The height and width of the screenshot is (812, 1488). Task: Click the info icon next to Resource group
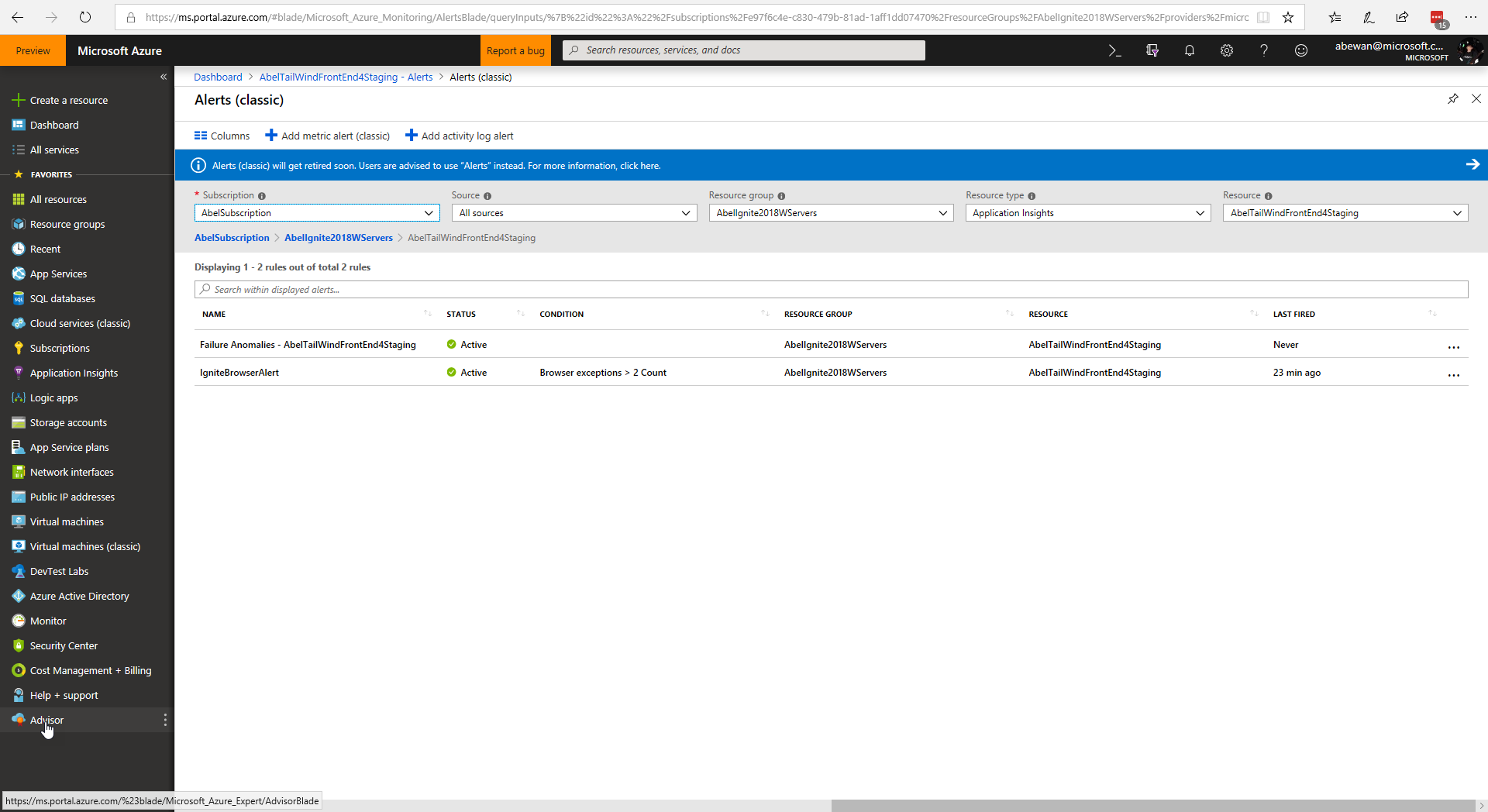pos(781,196)
